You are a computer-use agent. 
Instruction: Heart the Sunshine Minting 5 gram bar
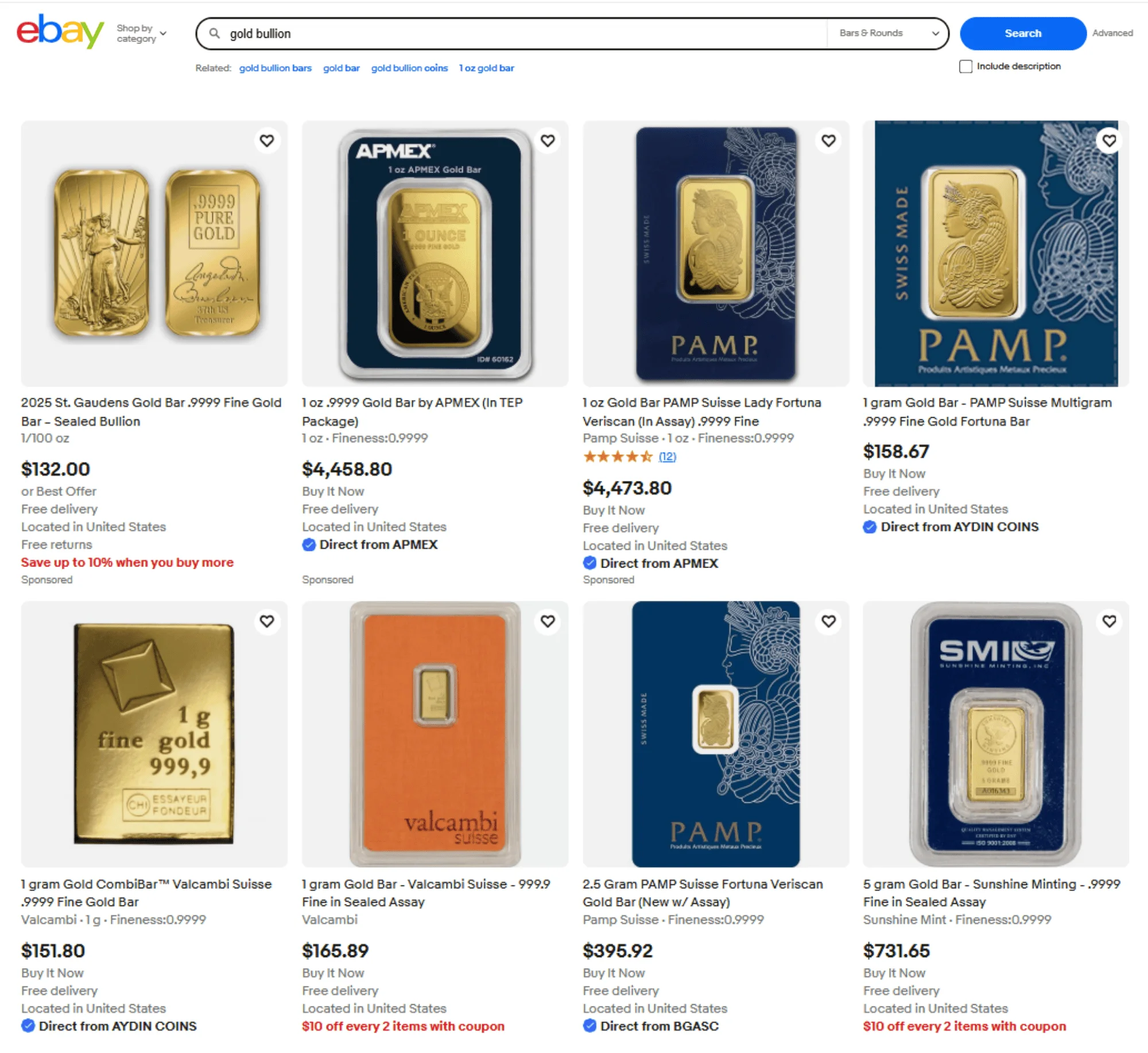(1109, 621)
